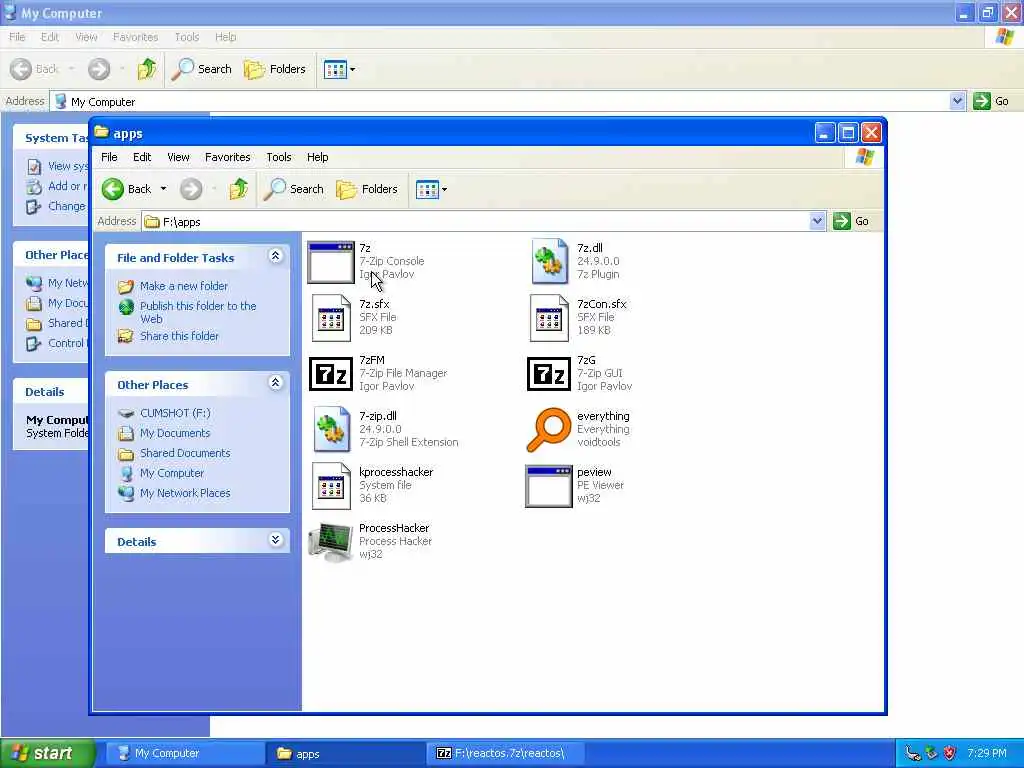Switch to apps taskbar button
Image resolution: width=1024 pixels, height=768 pixels.
(345, 754)
